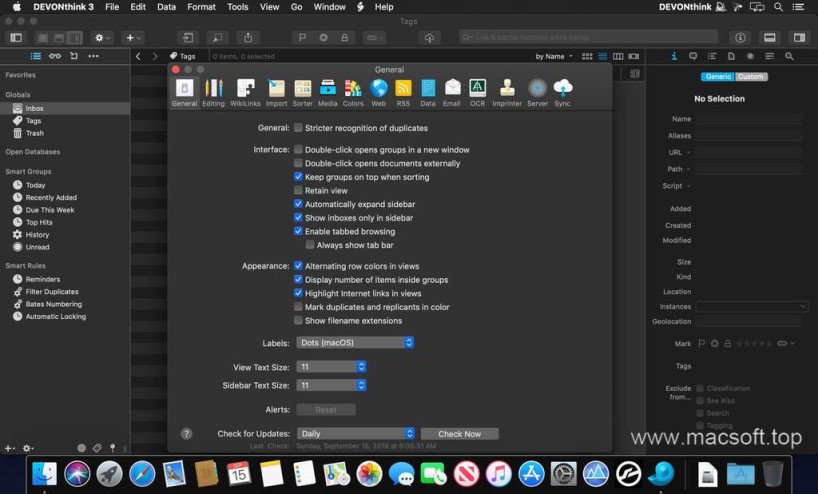Image resolution: width=818 pixels, height=494 pixels.
Task: Switch to the Custom inspector tab
Action: tap(750, 76)
